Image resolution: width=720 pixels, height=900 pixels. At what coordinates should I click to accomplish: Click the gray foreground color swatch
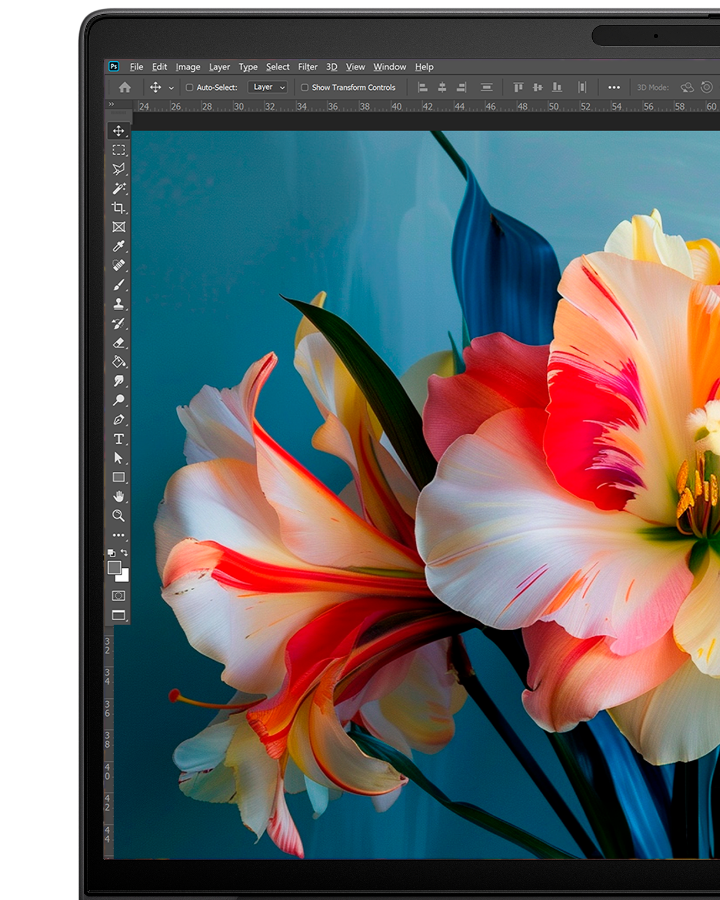(114, 567)
